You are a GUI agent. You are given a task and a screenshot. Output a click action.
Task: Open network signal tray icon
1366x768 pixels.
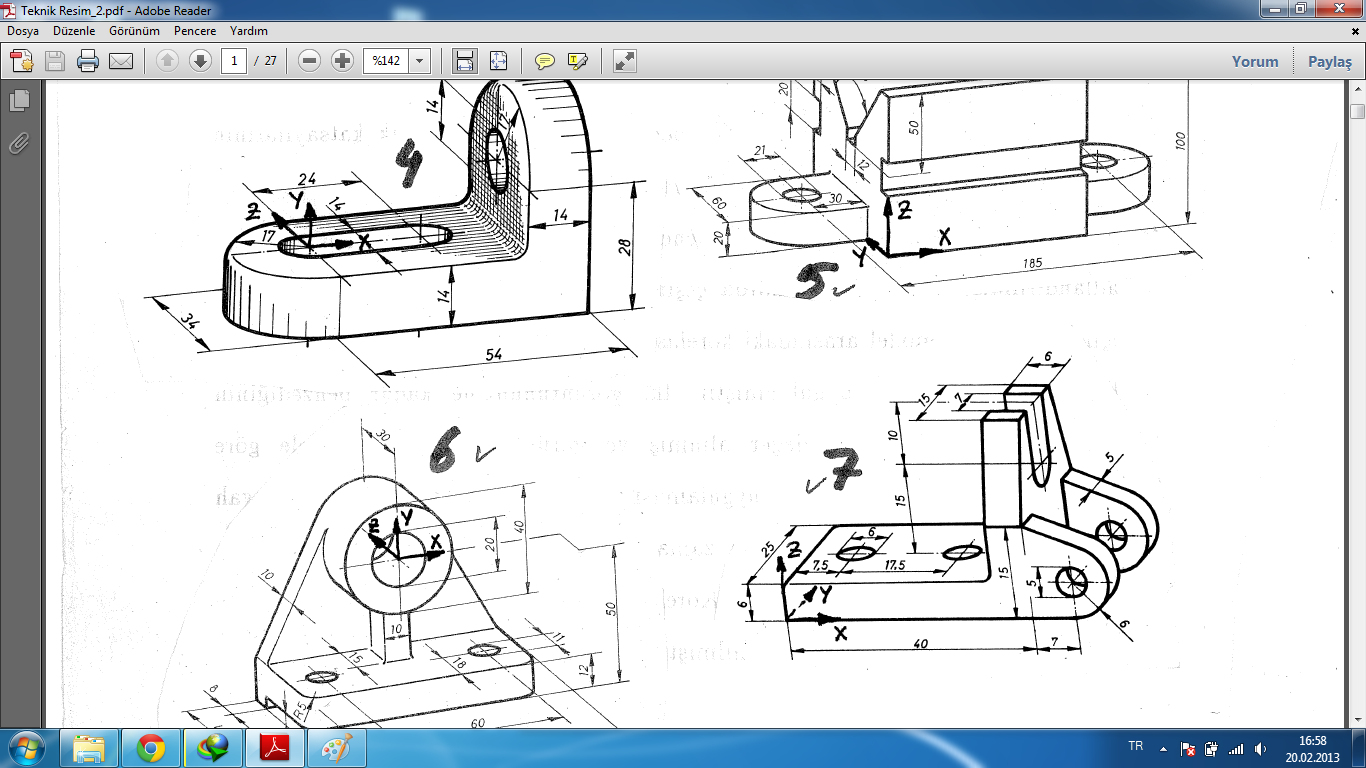1236,748
